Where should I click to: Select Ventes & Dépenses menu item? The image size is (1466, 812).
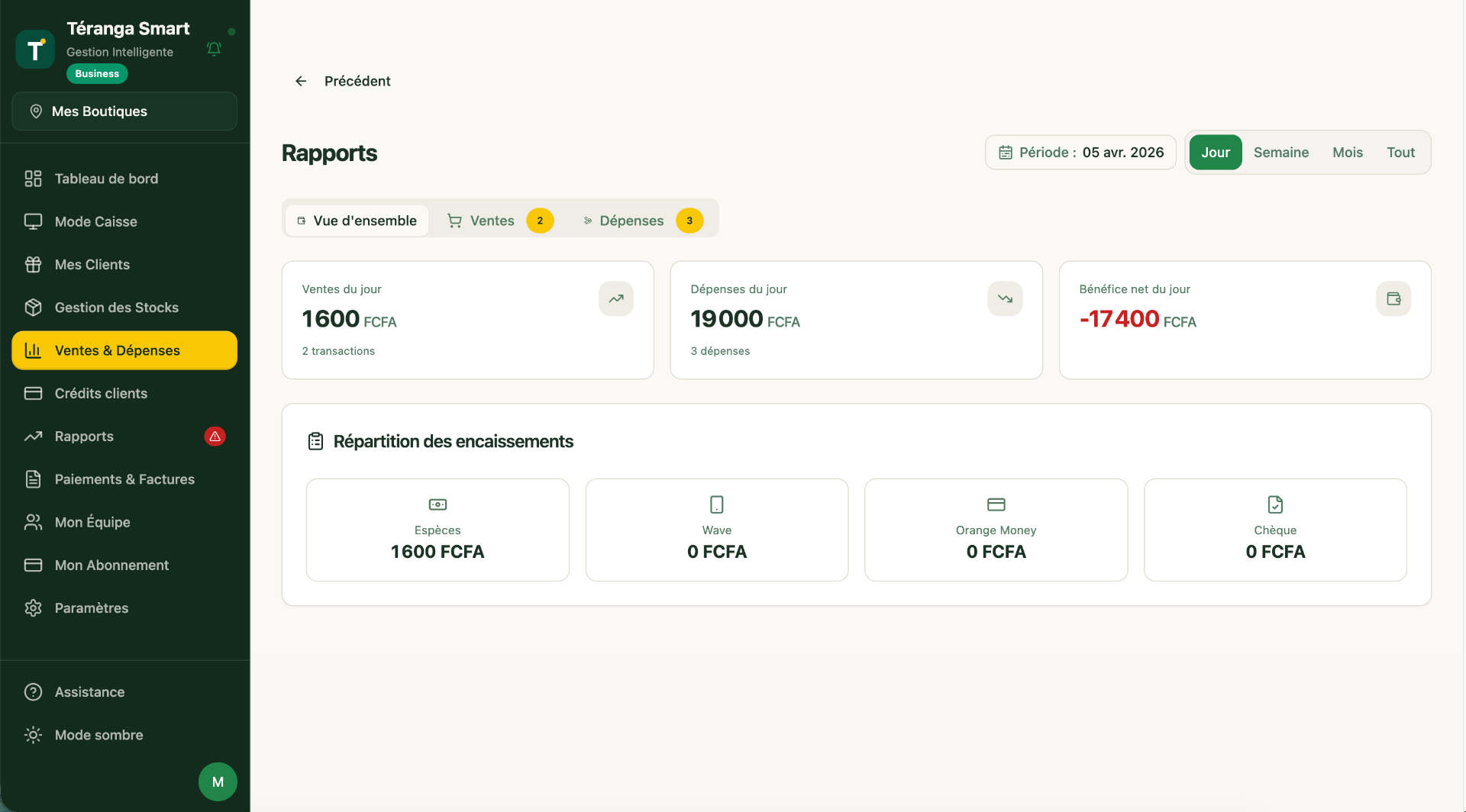(x=124, y=350)
